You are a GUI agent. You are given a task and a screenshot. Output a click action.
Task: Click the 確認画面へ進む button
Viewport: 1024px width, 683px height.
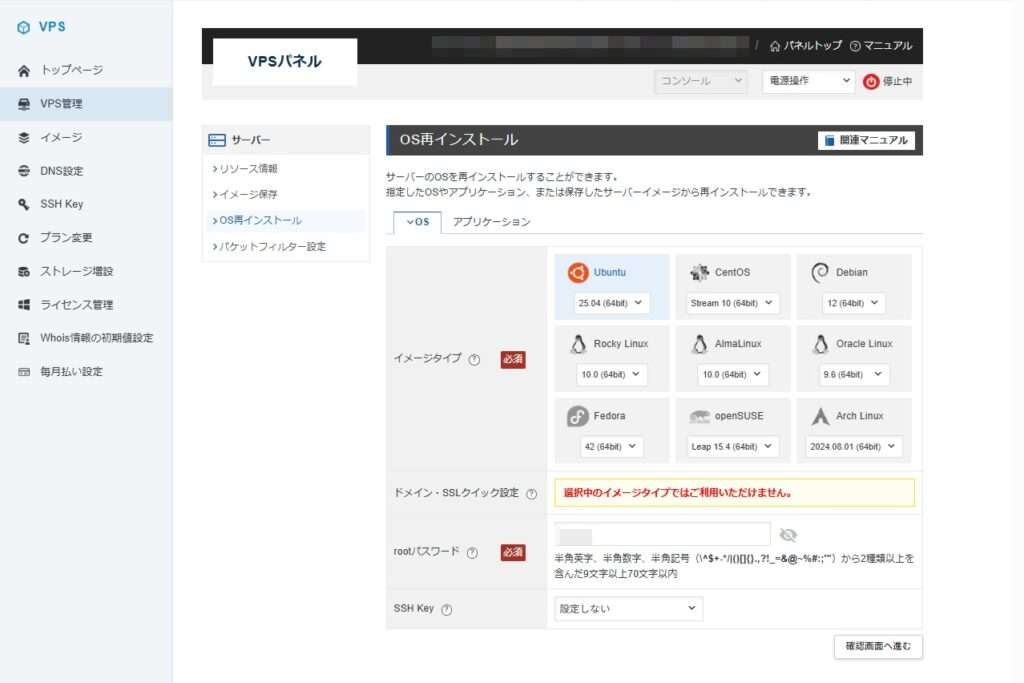coord(877,646)
